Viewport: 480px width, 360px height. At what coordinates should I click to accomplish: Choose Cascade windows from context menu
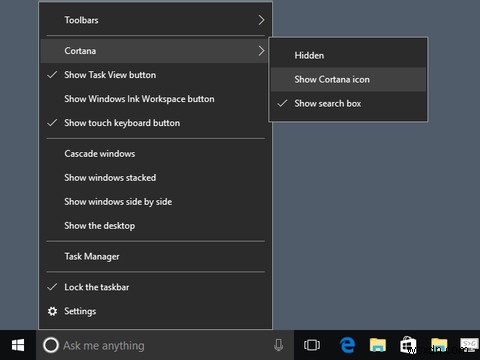(156, 154)
